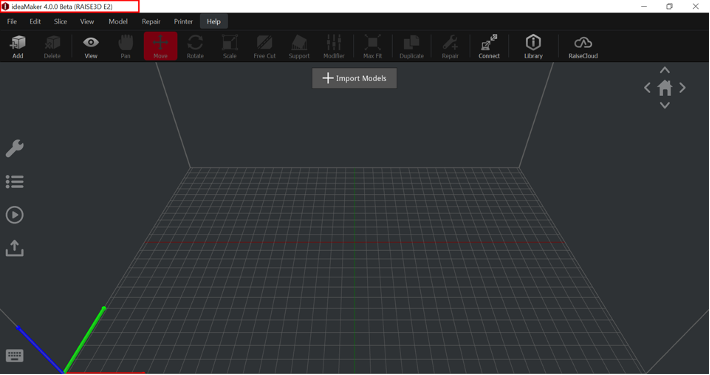Click the keyboard shortcuts icon
The height and width of the screenshot is (375, 710).
click(14, 356)
